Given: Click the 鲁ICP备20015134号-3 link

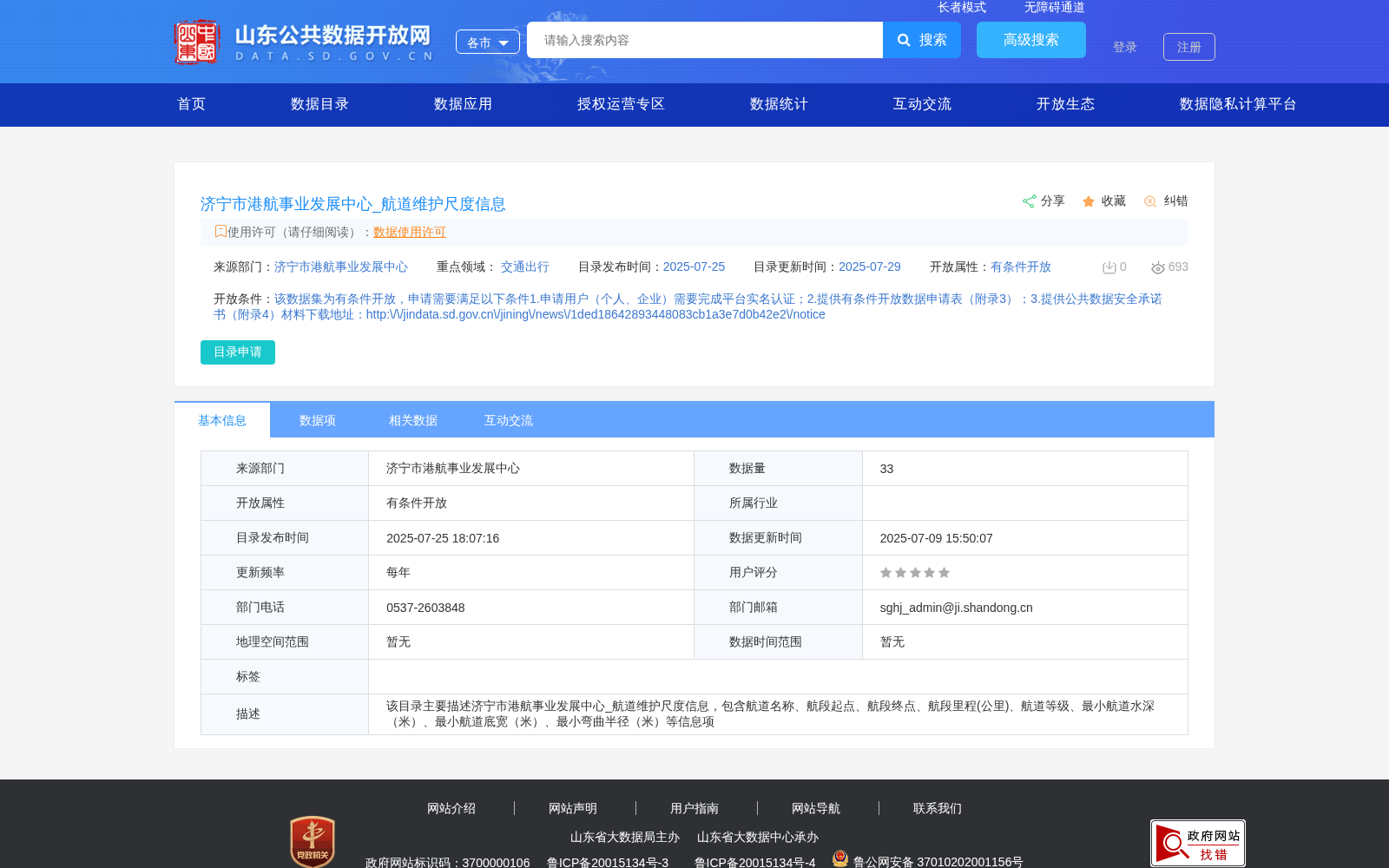Looking at the screenshot, I should tap(608, 862).
